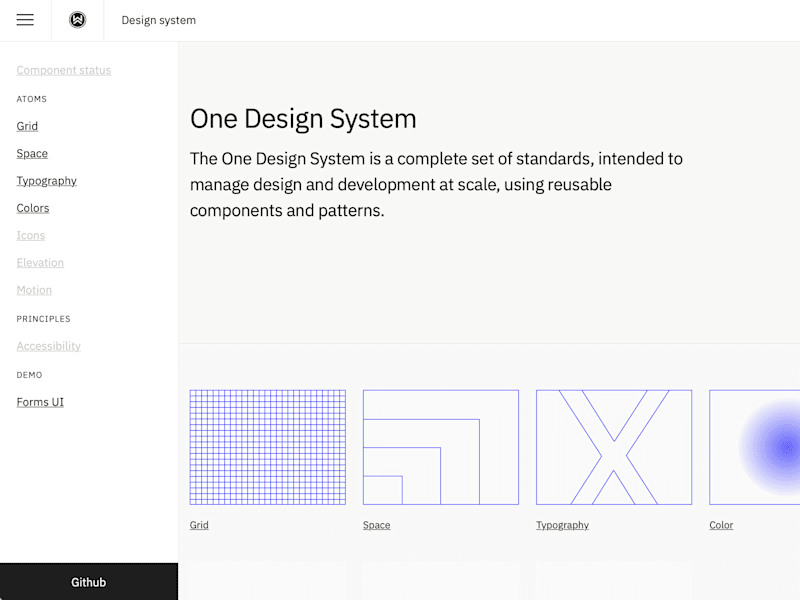Open Elevation in the sidebar

tap(40, 263)
